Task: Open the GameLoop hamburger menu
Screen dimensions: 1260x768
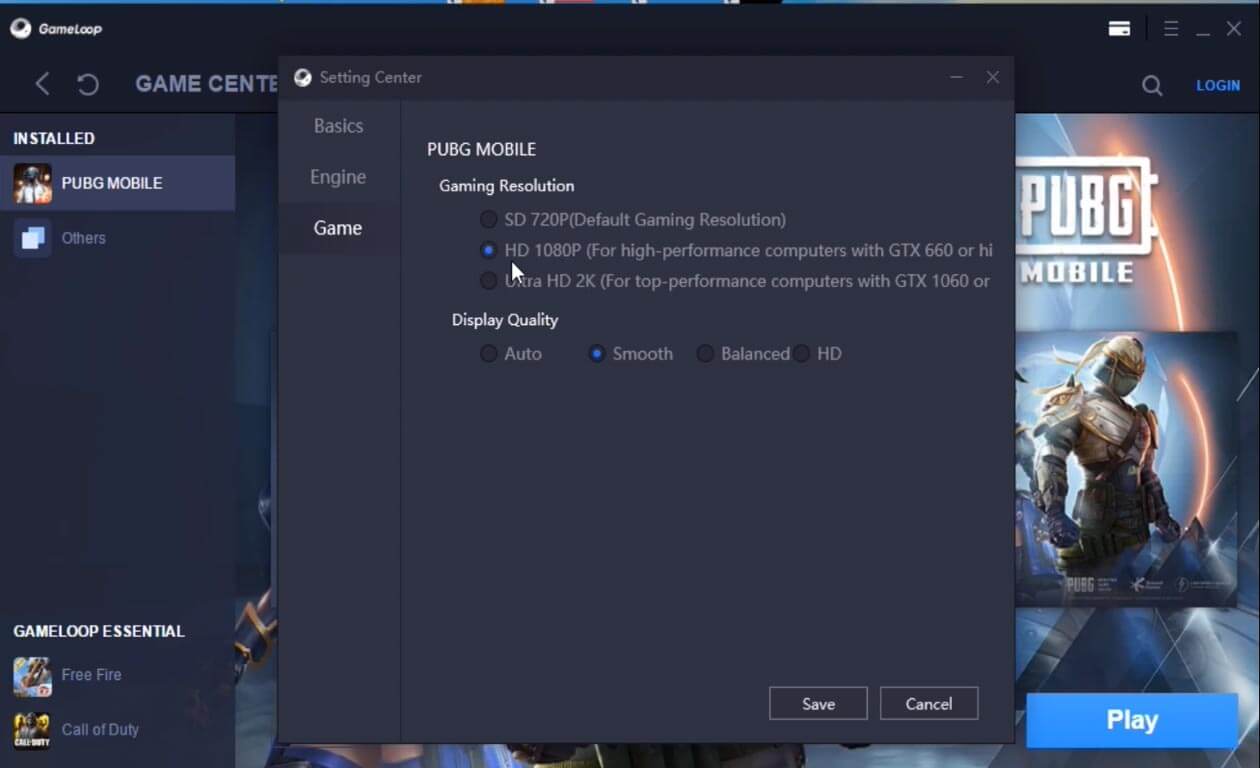Action: click(x=1171, y=29)
